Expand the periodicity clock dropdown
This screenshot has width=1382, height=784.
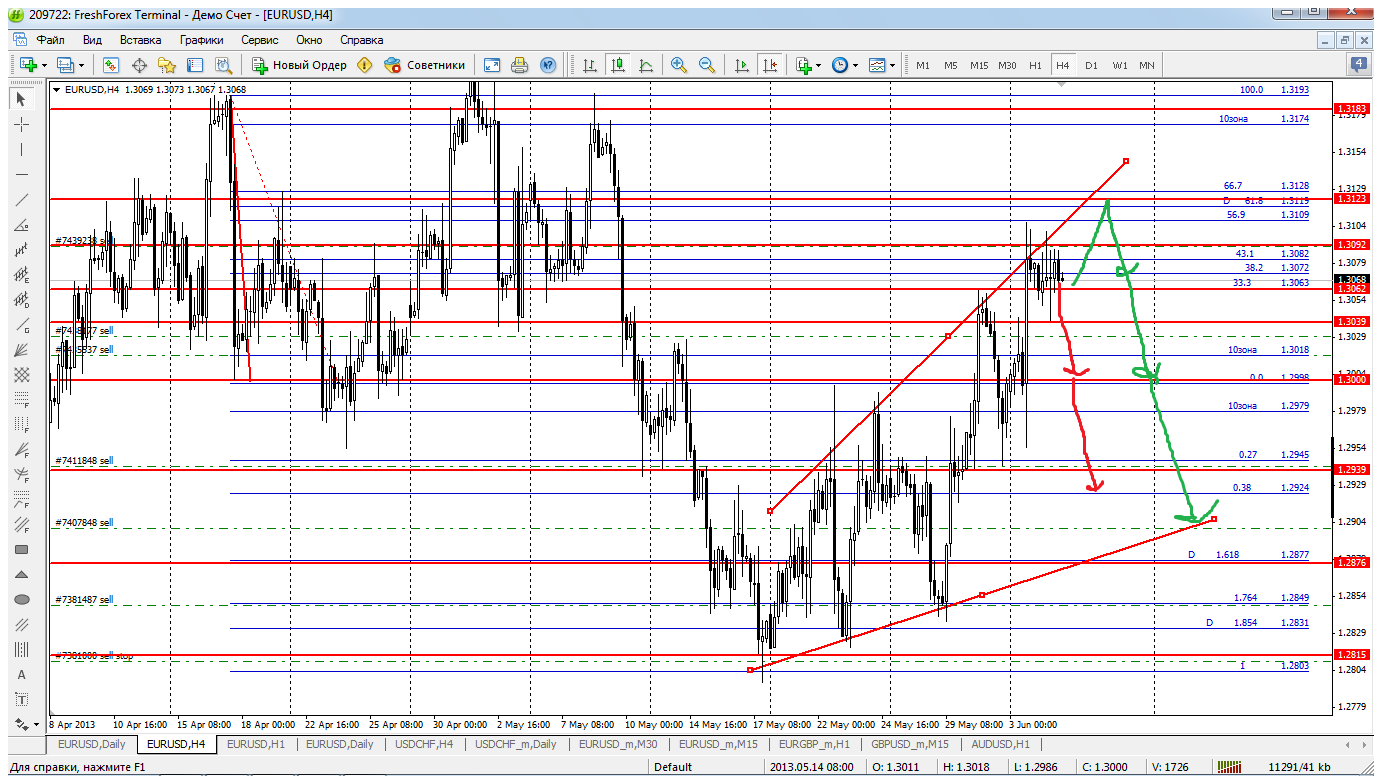click(x=855, y=65)
